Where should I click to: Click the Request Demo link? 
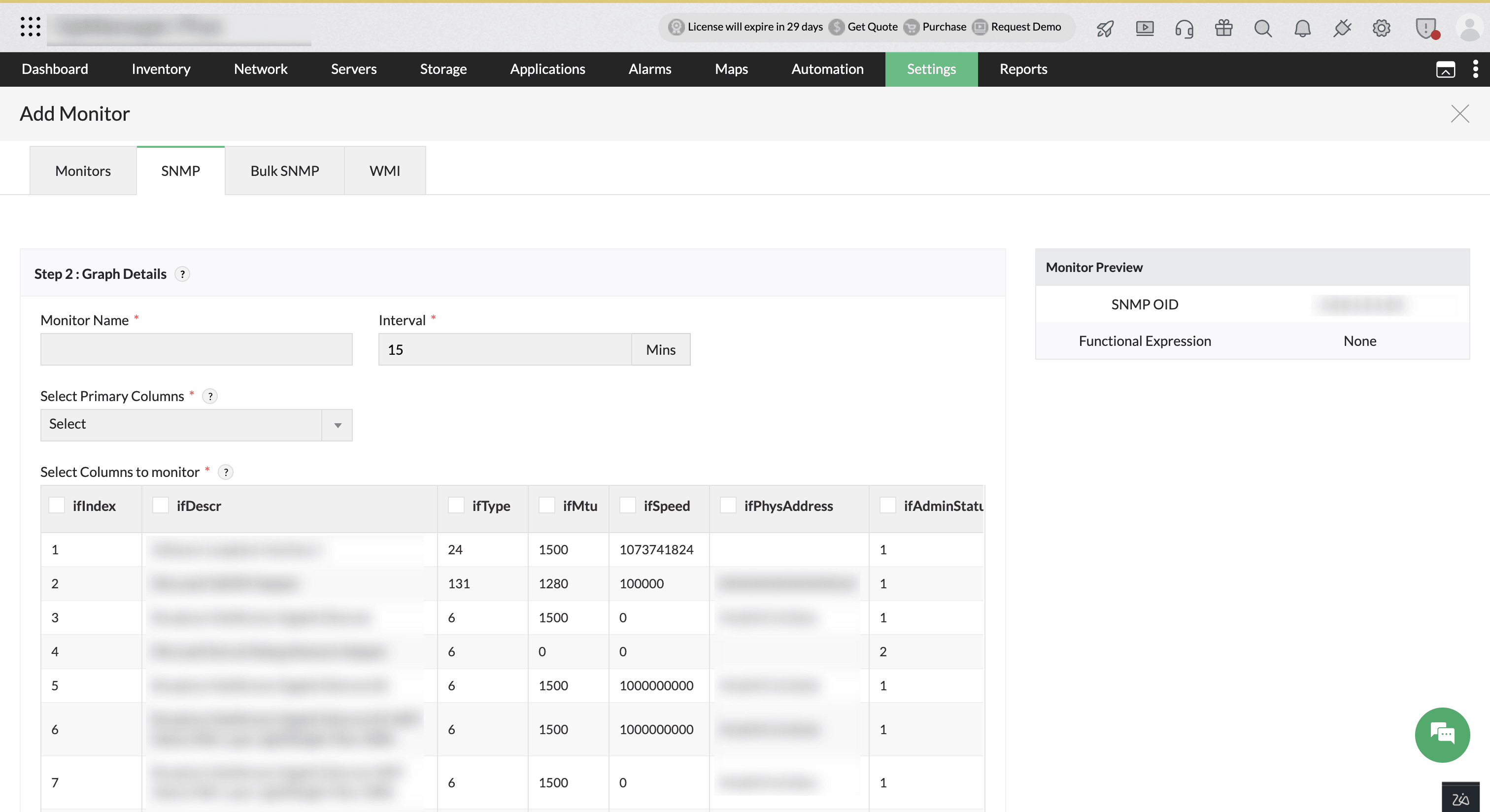(x=1025, y=27)
